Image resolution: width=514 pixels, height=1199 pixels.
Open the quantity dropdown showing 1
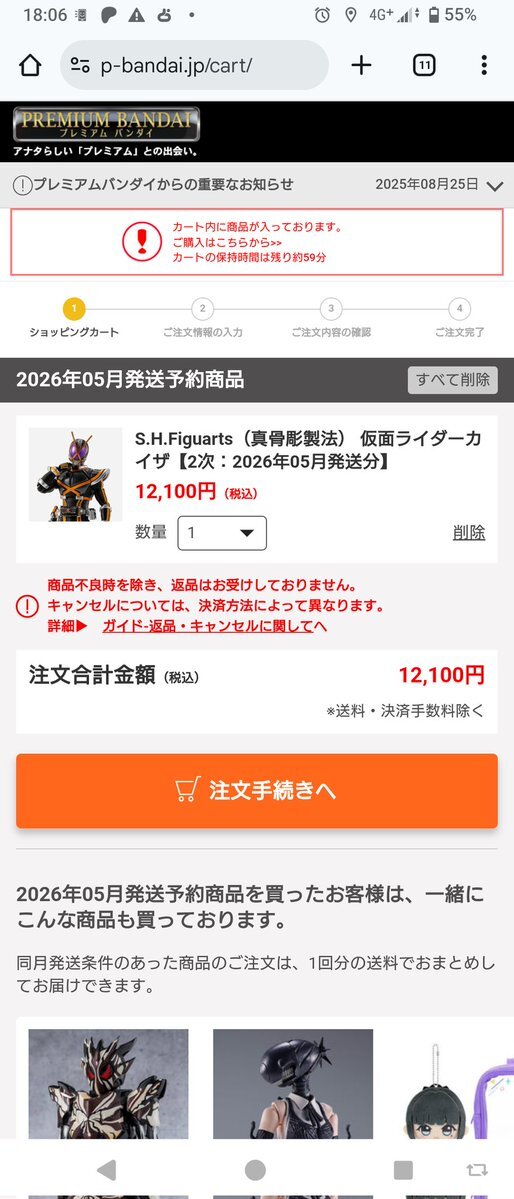tap(222, 533)
